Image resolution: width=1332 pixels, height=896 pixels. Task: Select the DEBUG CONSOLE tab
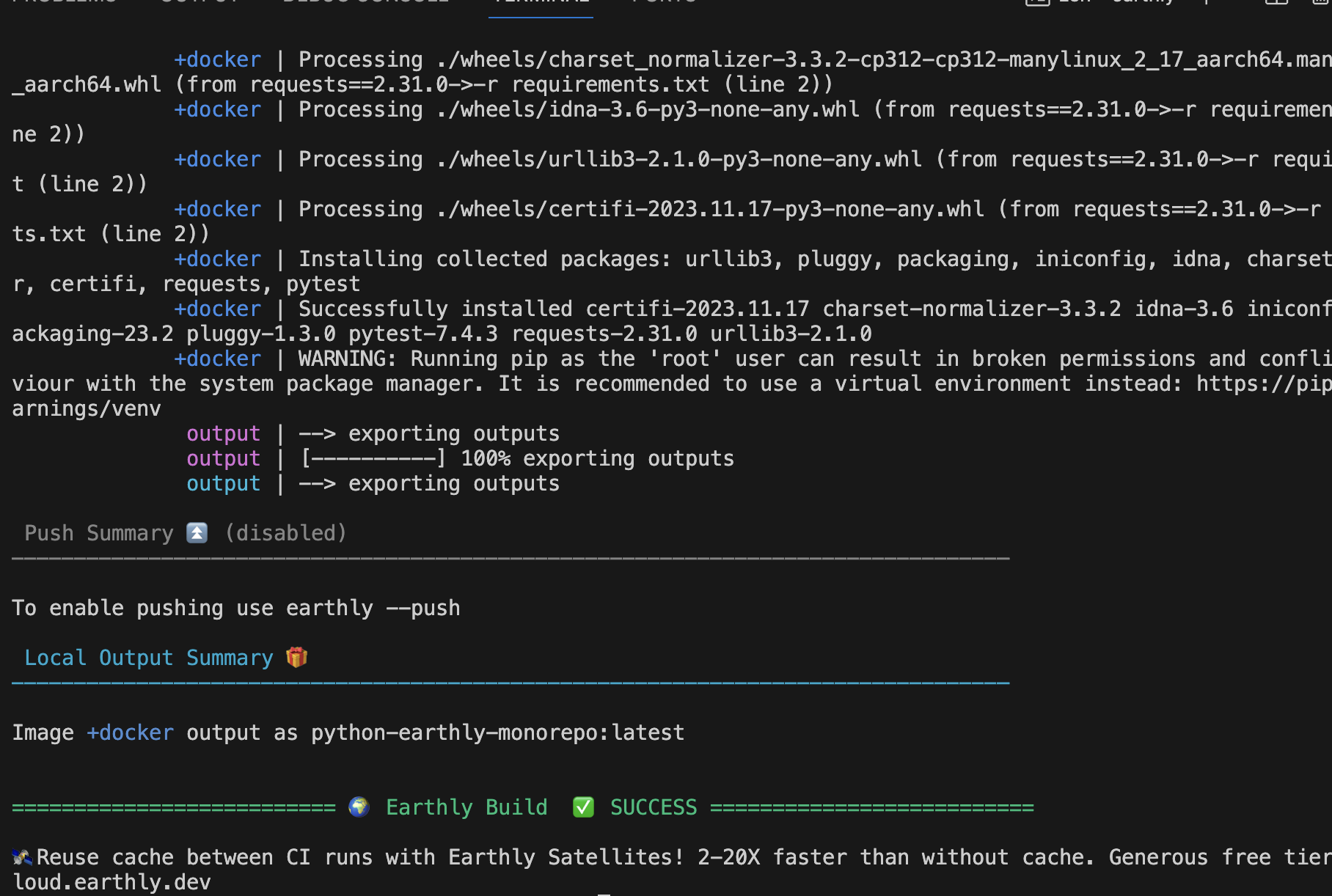(365, 2)
